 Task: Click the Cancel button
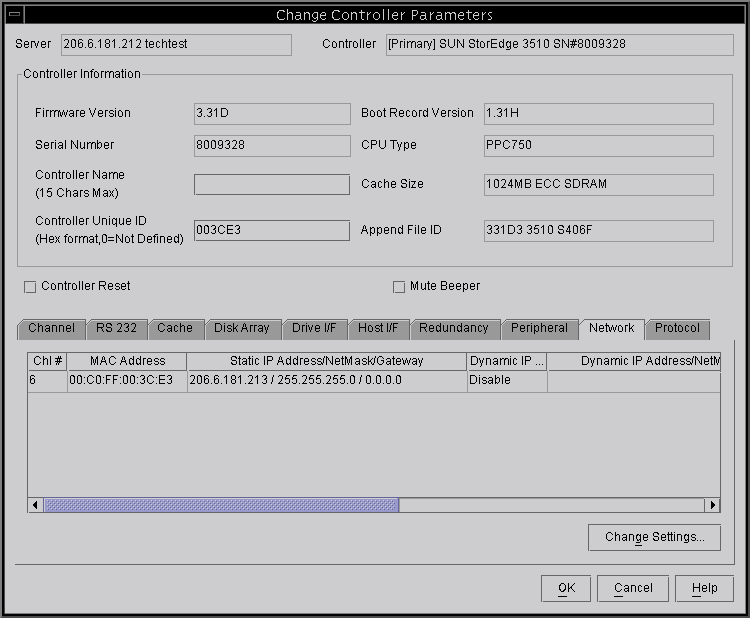633,588
